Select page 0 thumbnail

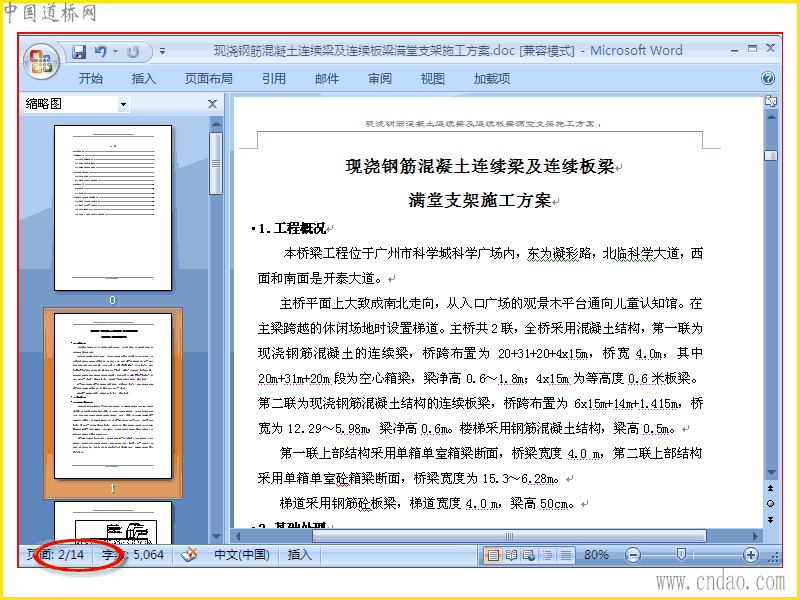[x=113, y=208]
